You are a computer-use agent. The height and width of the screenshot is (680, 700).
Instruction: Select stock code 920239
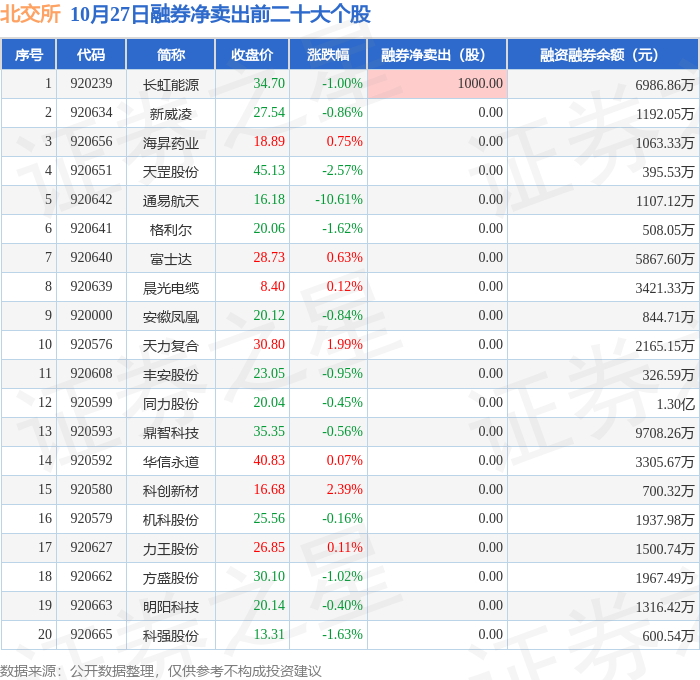pyautogui.click(x=91, y=83)
